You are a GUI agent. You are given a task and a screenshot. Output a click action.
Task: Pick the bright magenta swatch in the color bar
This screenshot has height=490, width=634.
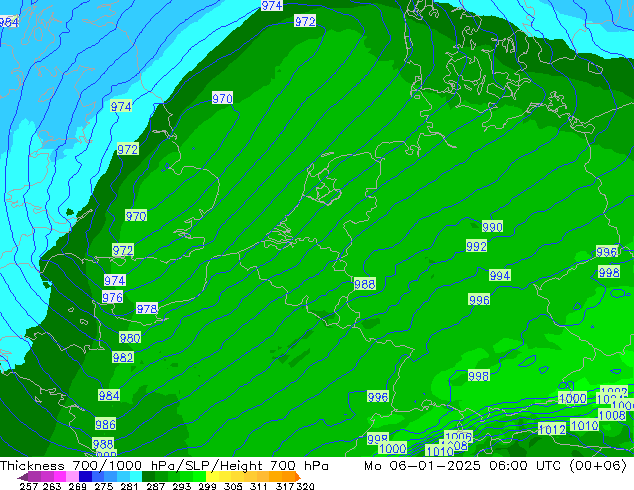click(x=60, y=477)
